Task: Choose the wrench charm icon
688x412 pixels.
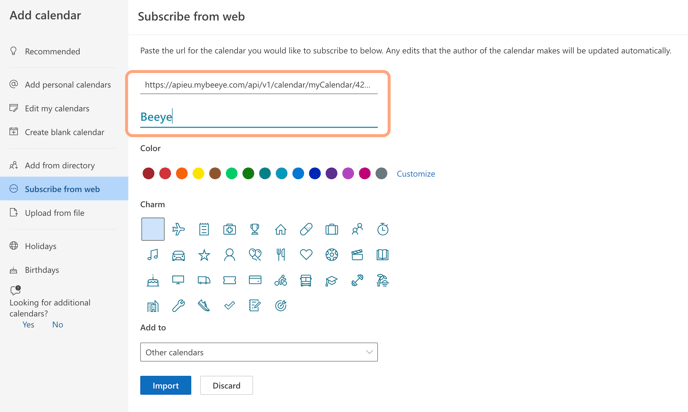Action: point(178,306)
